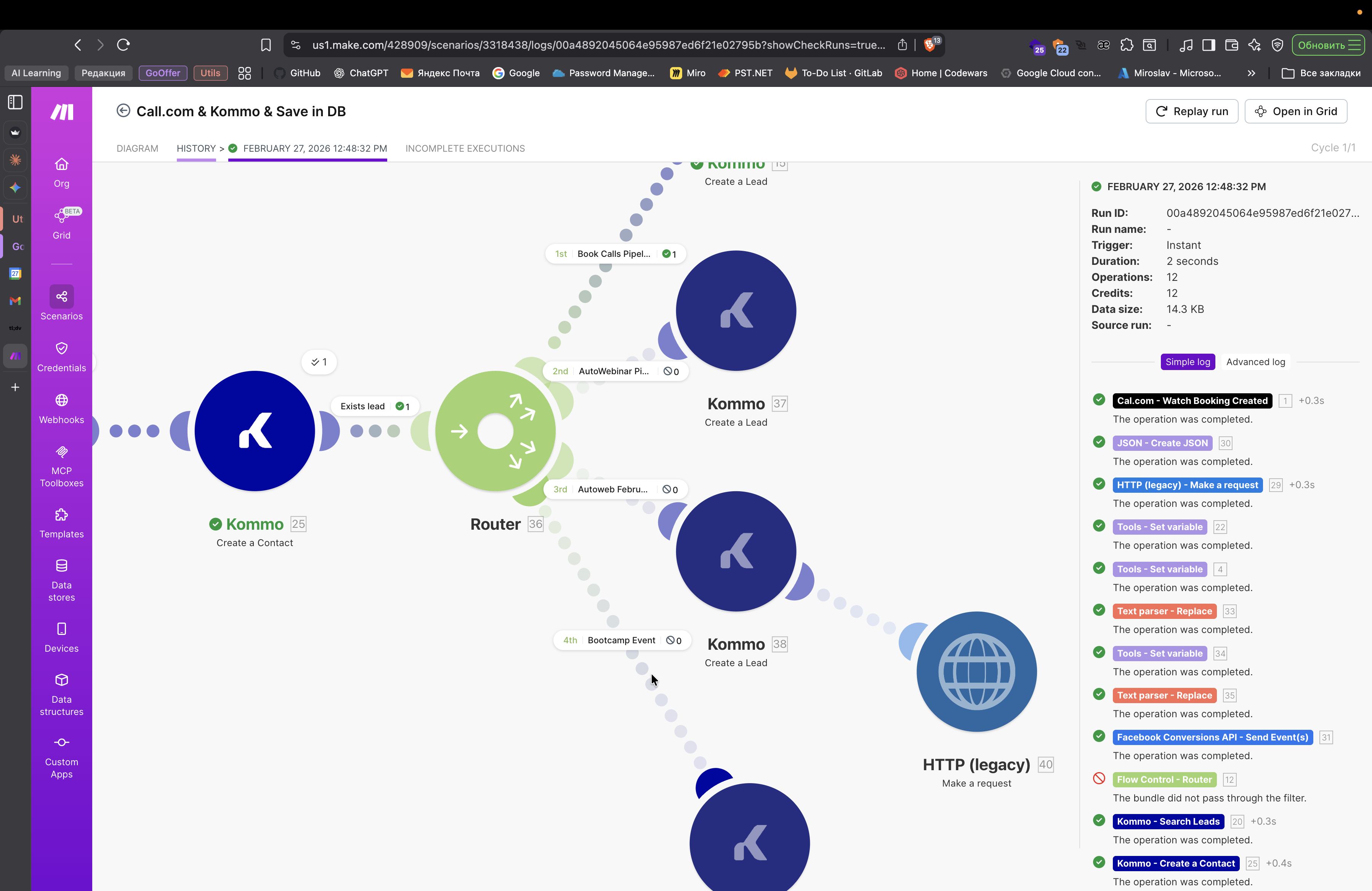The width and height of the screenshot is (1372, 891).
Task: Click the HTTP (legacy) globe module
Action: click(976, 671)
